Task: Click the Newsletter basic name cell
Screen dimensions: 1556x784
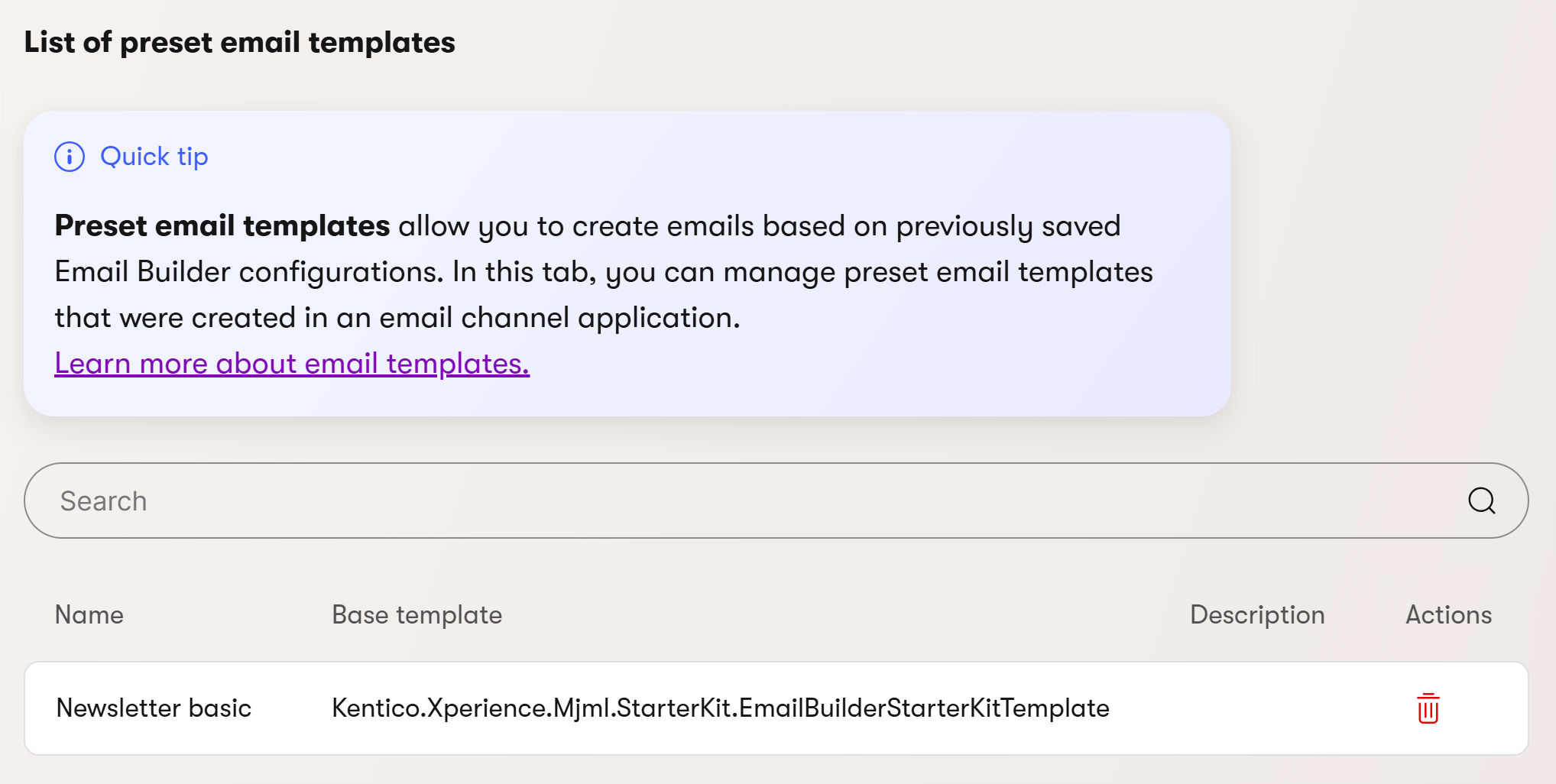Action: [x=154, y=708]
